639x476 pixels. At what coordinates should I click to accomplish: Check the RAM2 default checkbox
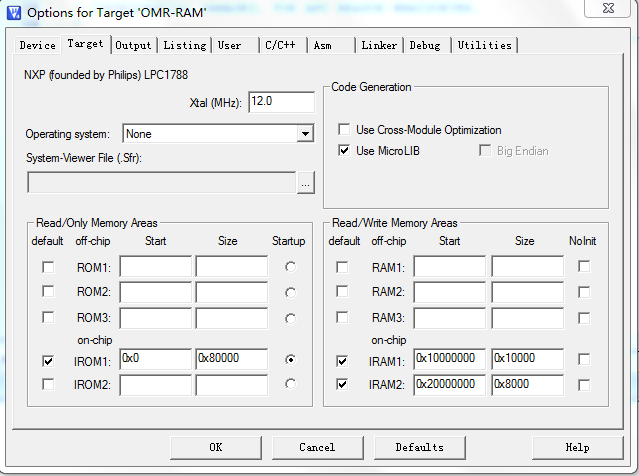pyautogui.click(x=342, y=291)
